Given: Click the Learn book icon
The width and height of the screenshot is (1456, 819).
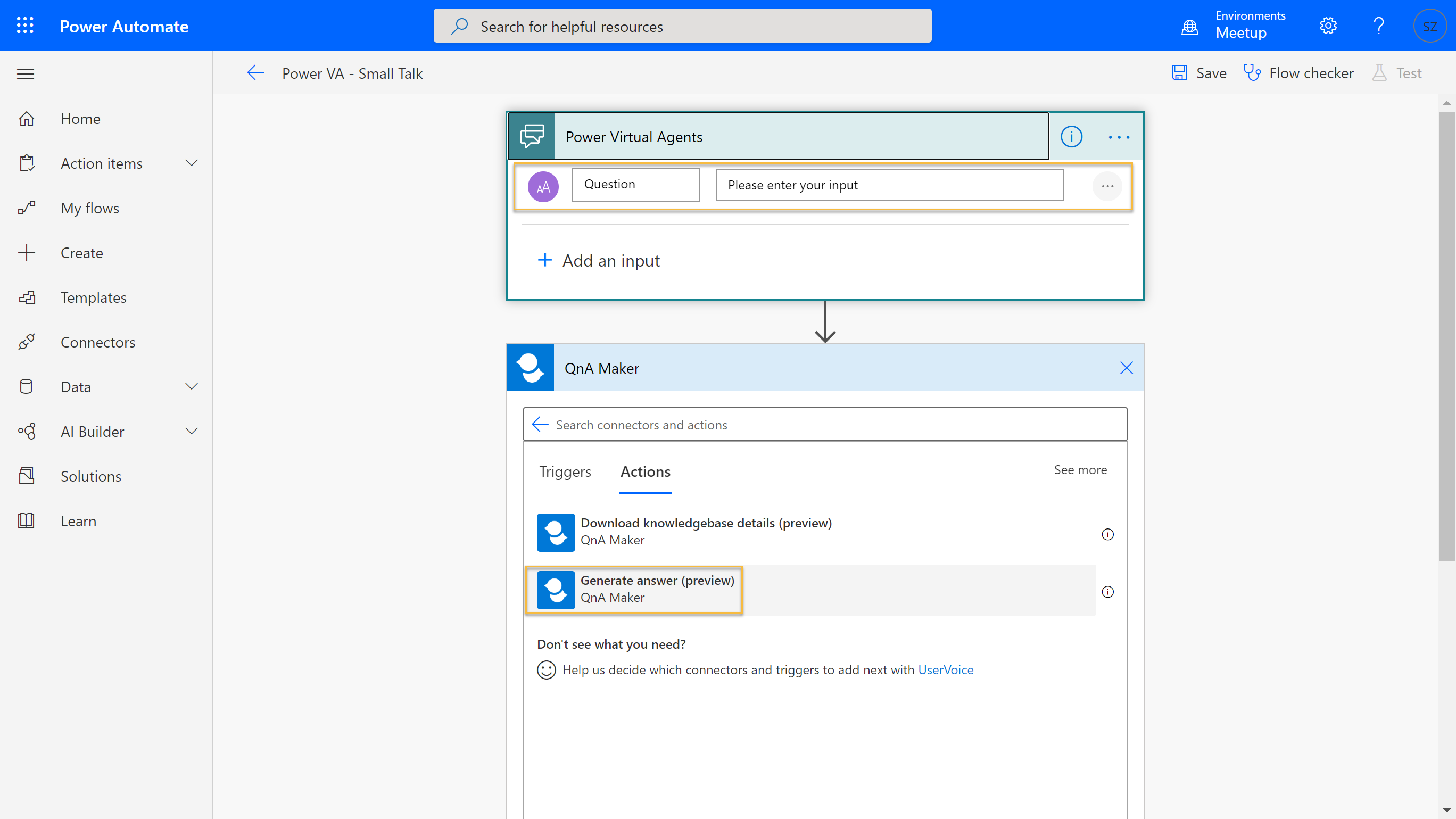Looking at the screenshot, I should click(27, 520).
